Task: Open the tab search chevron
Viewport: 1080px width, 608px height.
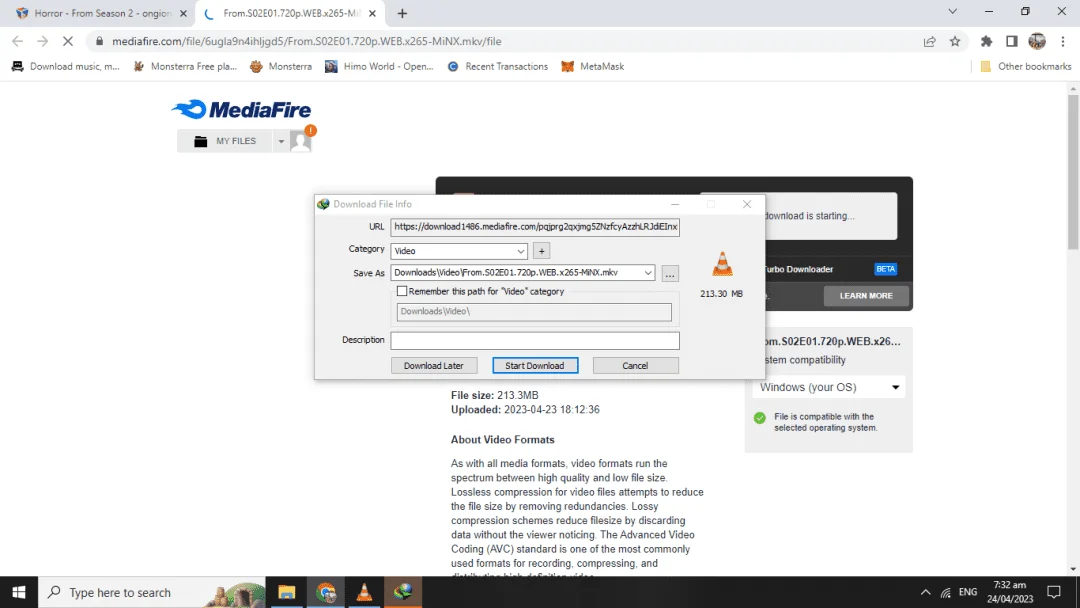Action: click(953, 12)
